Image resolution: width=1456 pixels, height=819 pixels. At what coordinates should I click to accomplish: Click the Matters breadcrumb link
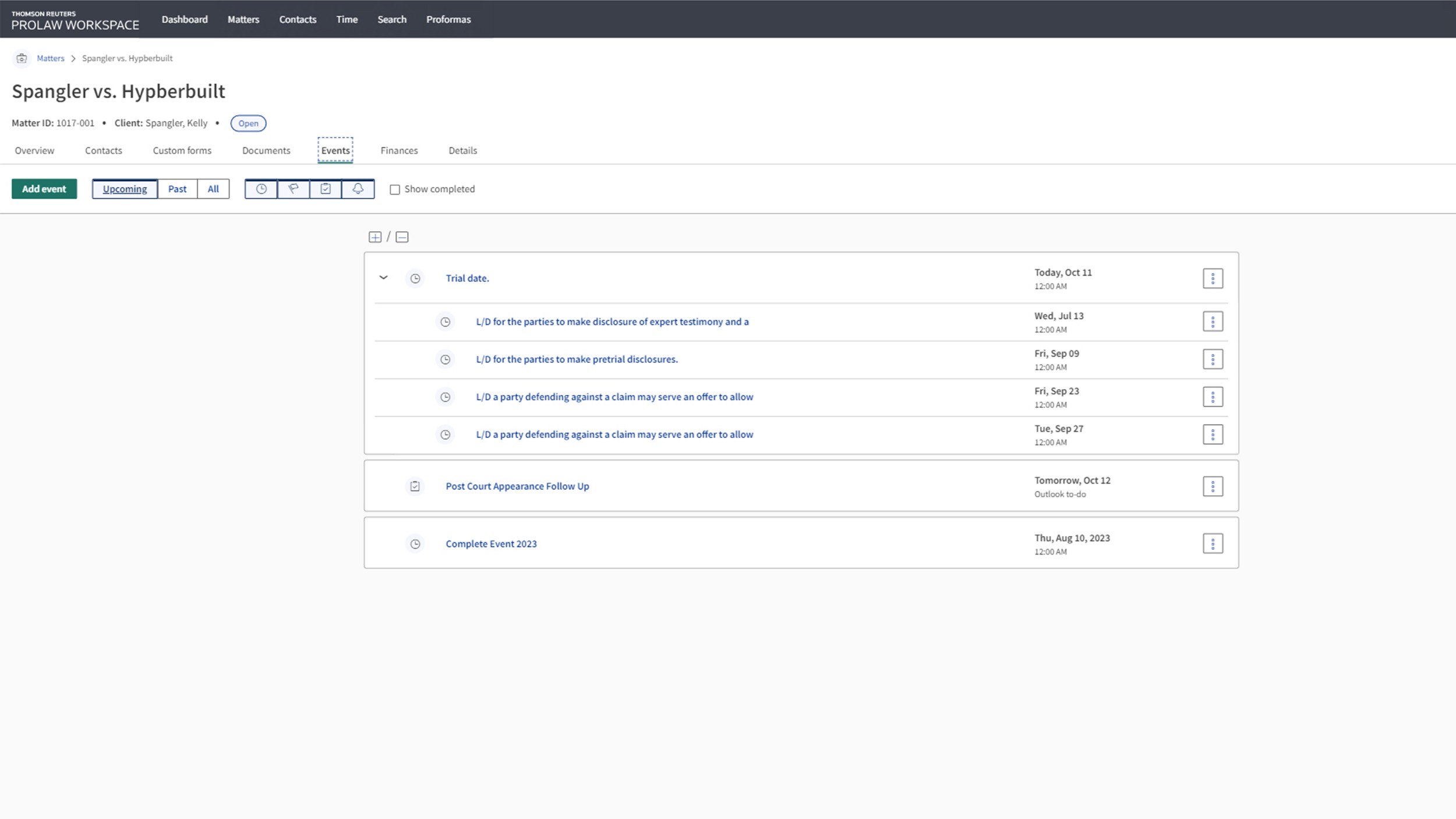(50, 58)
